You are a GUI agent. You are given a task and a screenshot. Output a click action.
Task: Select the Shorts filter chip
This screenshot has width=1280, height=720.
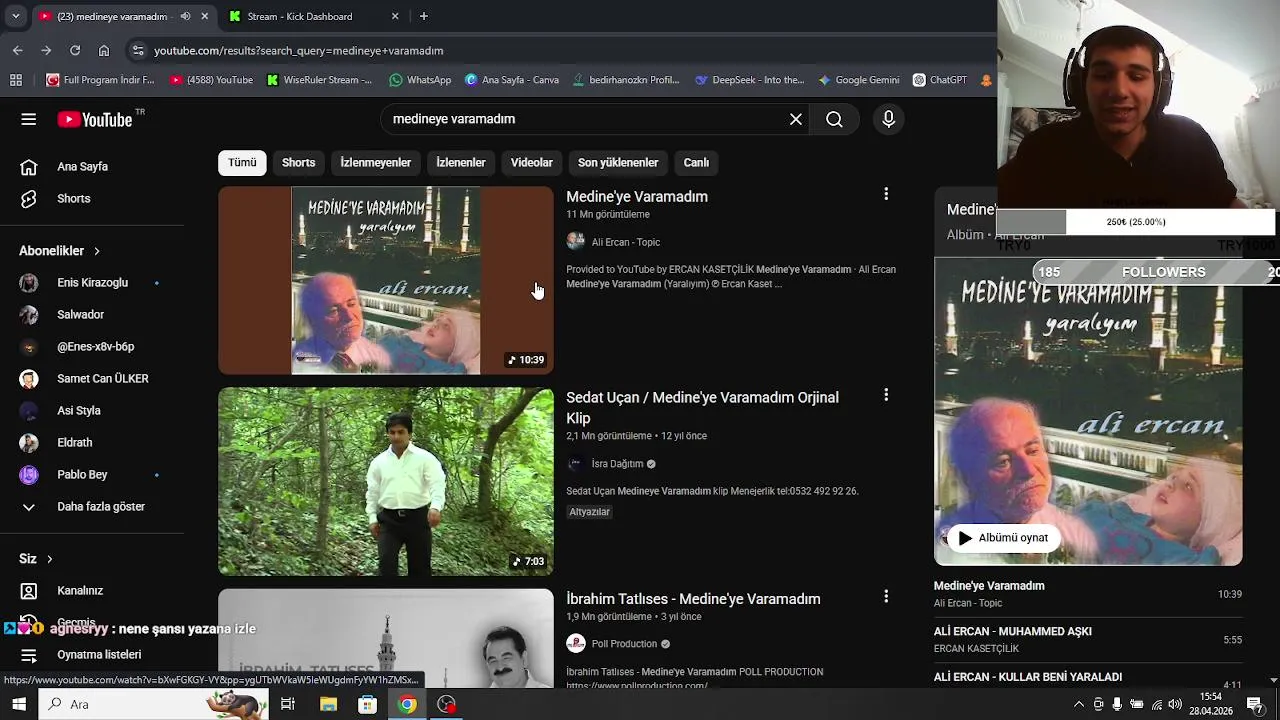pos(298,162)
